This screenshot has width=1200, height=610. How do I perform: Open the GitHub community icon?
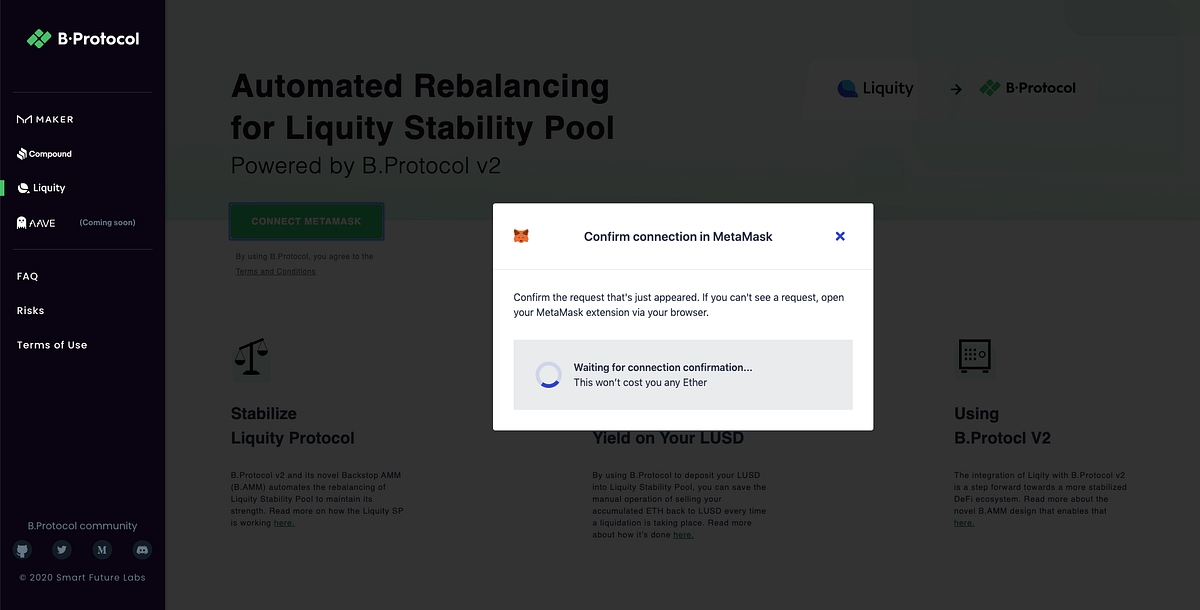(22, 550)
